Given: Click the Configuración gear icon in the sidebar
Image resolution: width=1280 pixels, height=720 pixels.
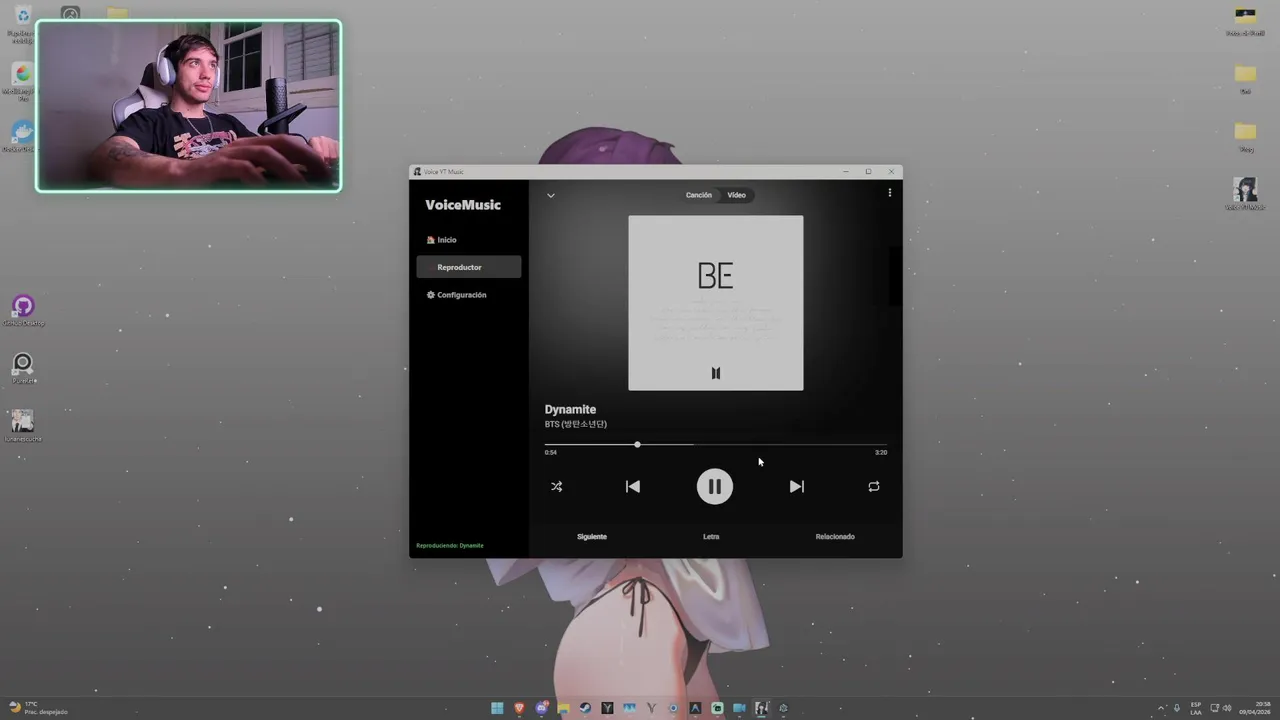Looking at the screenshot, I should tap(431, 295).
